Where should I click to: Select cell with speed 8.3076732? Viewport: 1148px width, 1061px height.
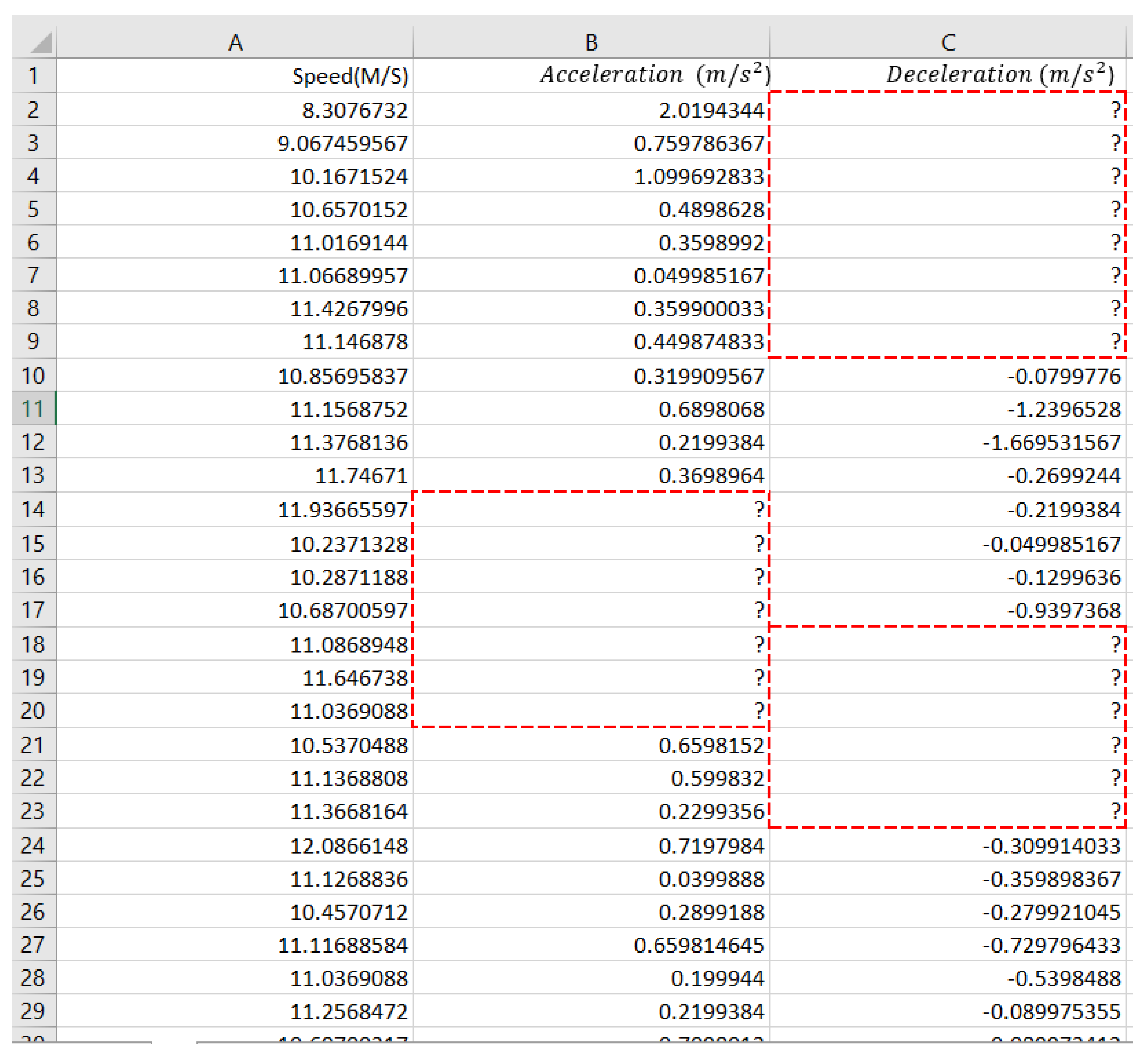pos(355,110)
